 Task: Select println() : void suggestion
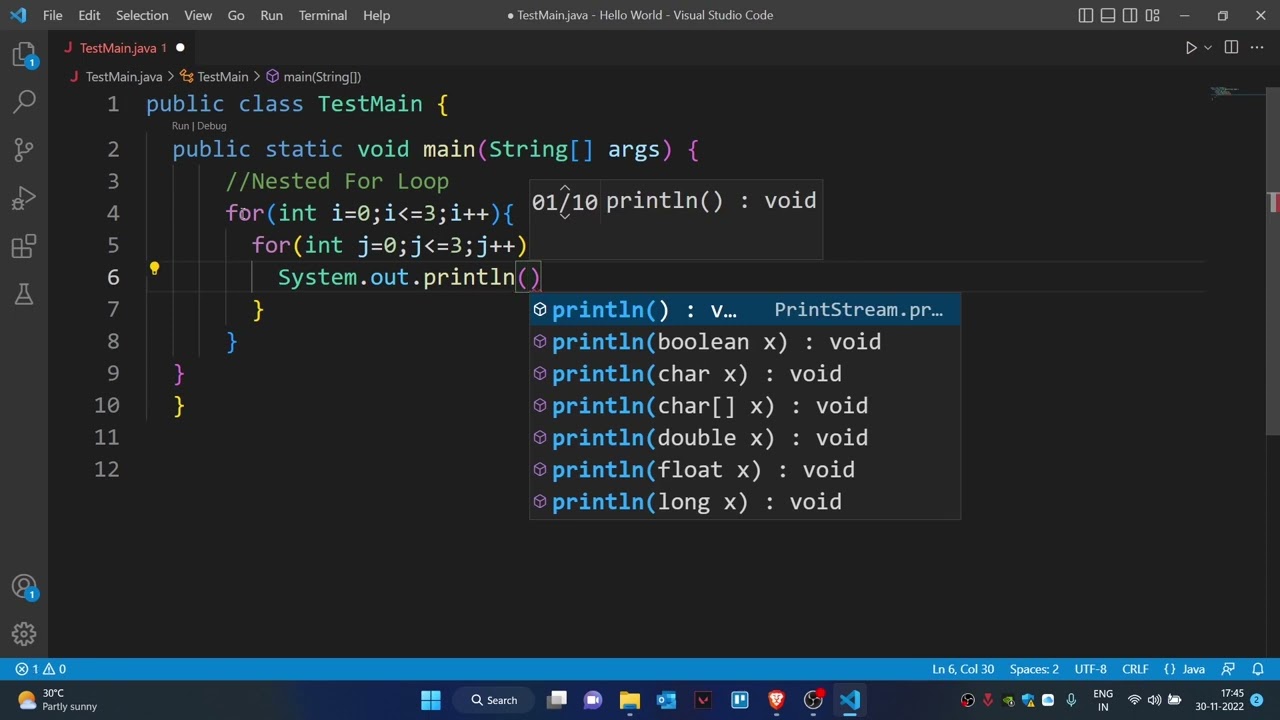pos(745,310)
